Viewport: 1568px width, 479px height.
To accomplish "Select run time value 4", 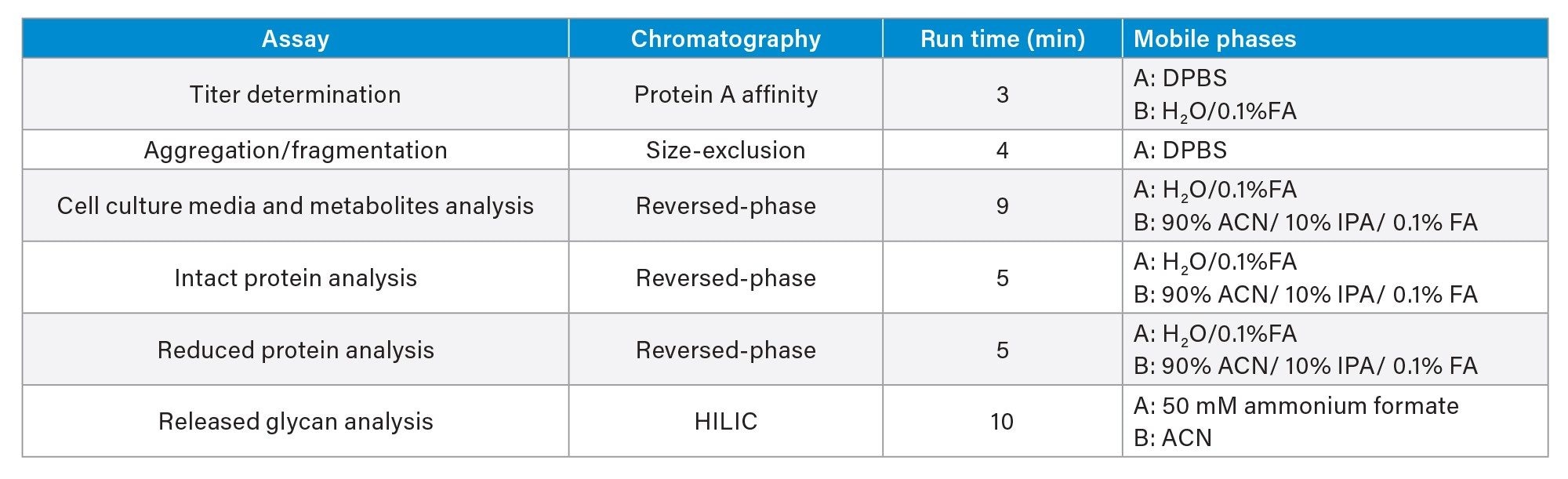I will click(1002, 151).
